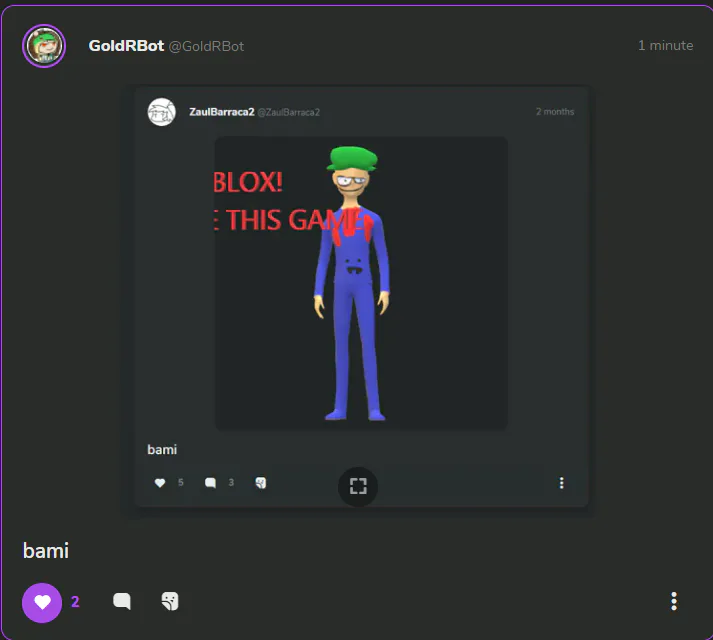Click the quoted post's comment count "3"

(x=231, y=482)
